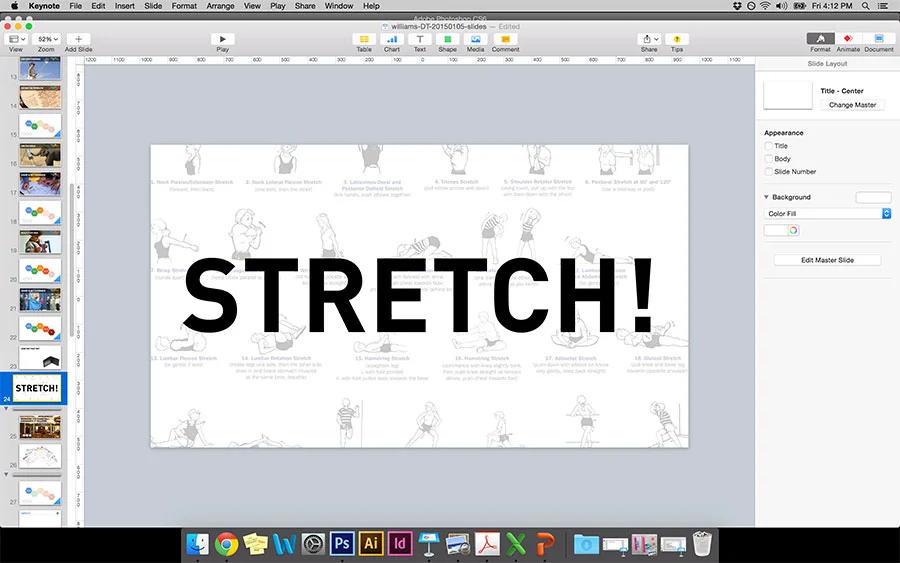
Task: Collapse slide group triangle below slide 26
Action: (x=6, y=475)
